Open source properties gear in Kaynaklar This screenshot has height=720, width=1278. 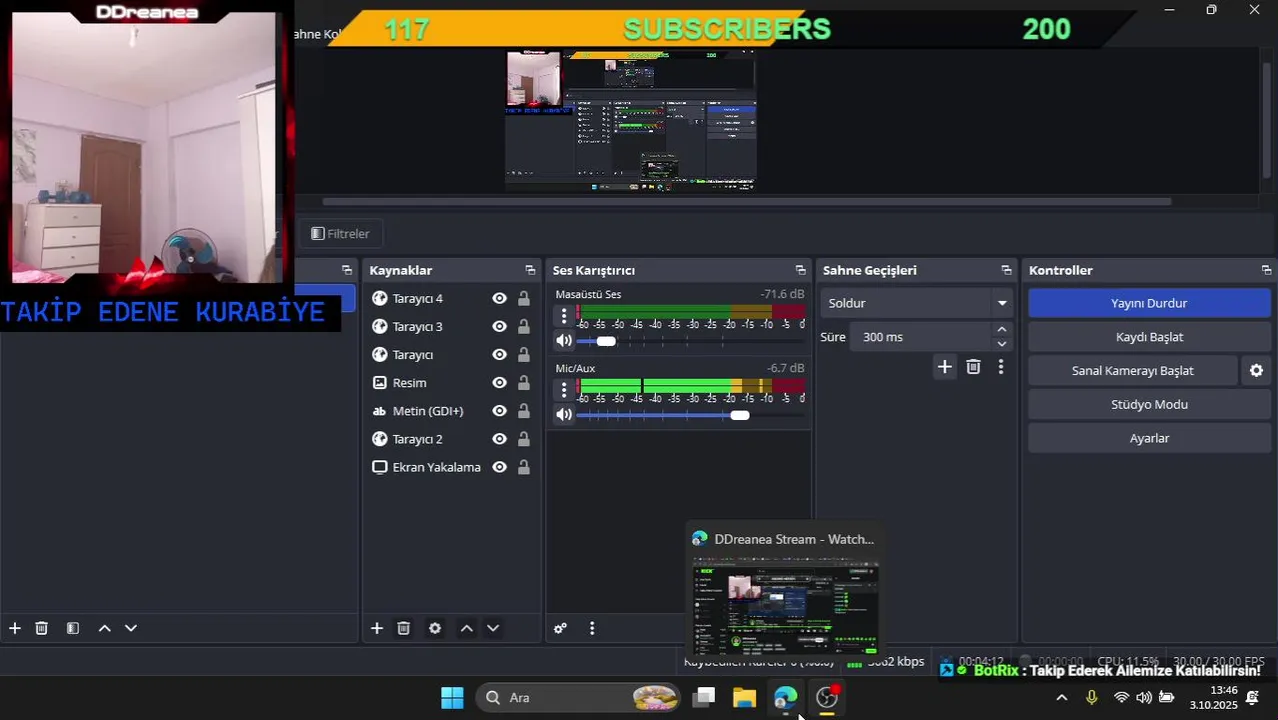coord(435,628)
